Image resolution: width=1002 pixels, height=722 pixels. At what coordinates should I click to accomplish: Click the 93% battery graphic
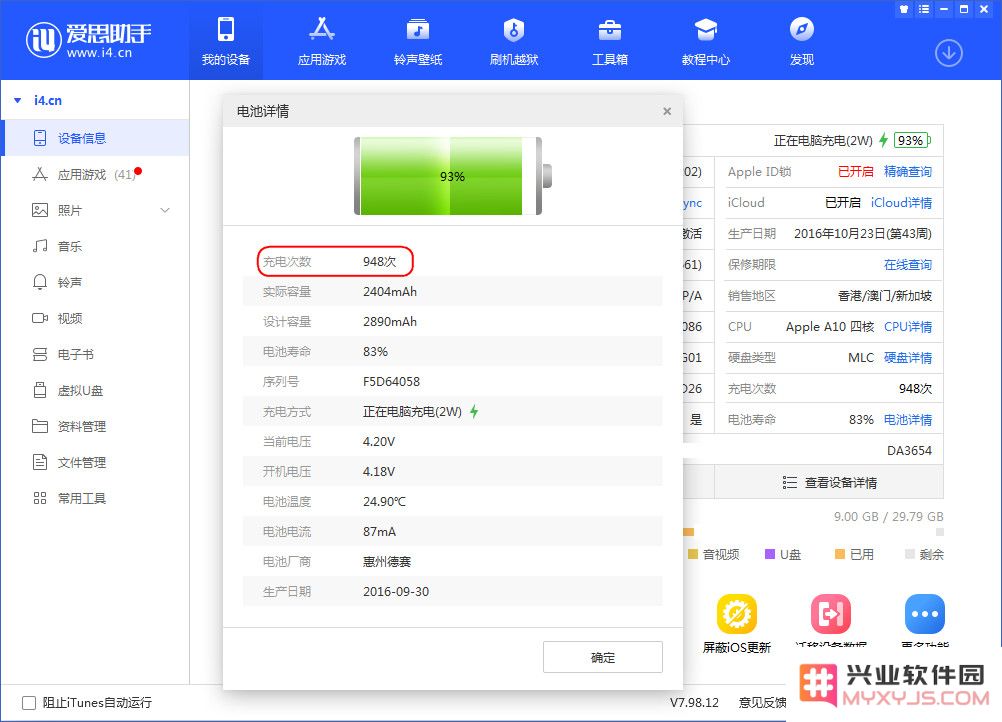point(452,176)
